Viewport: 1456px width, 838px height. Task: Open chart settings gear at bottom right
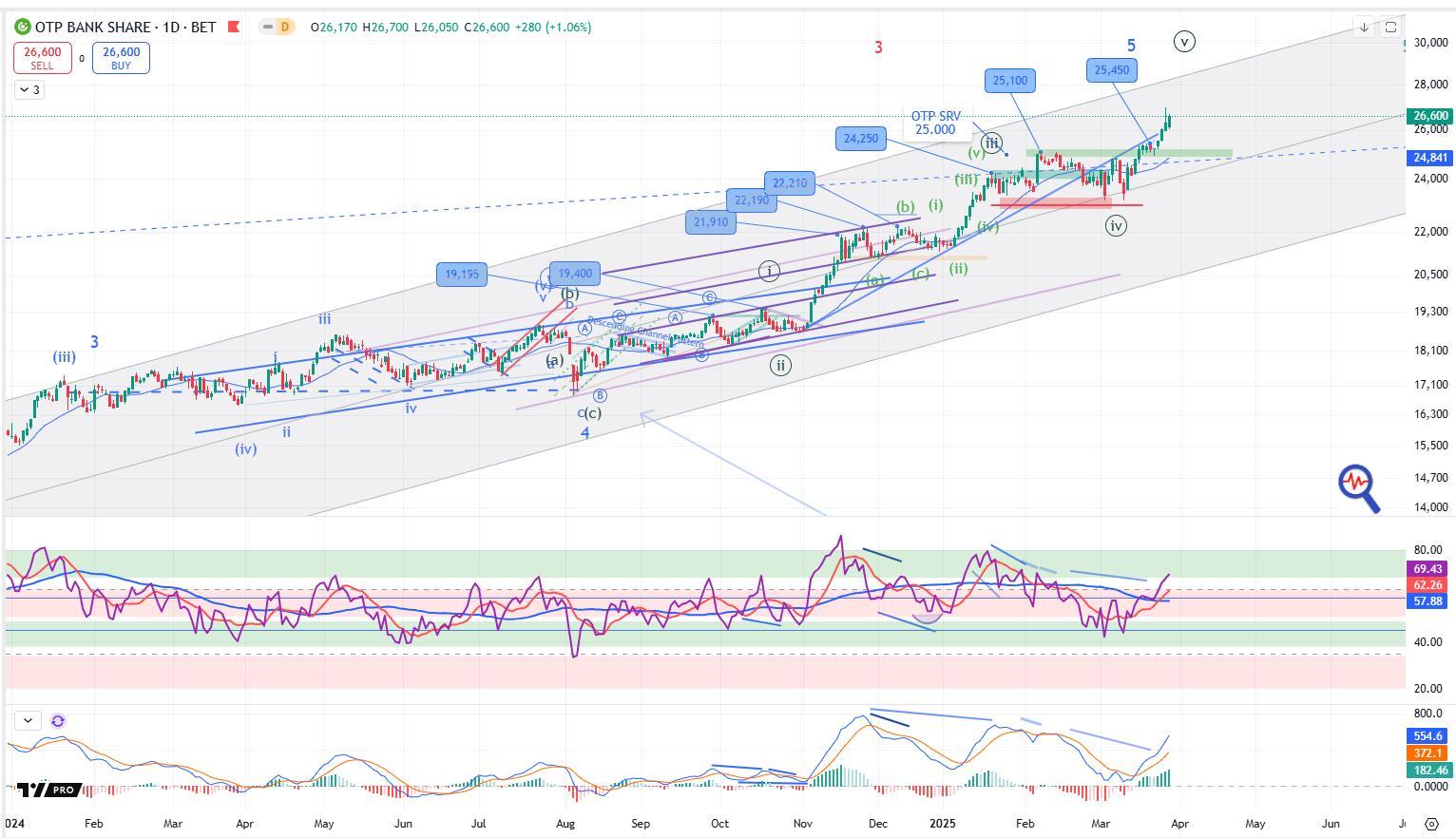click(x=1431, y=824)
